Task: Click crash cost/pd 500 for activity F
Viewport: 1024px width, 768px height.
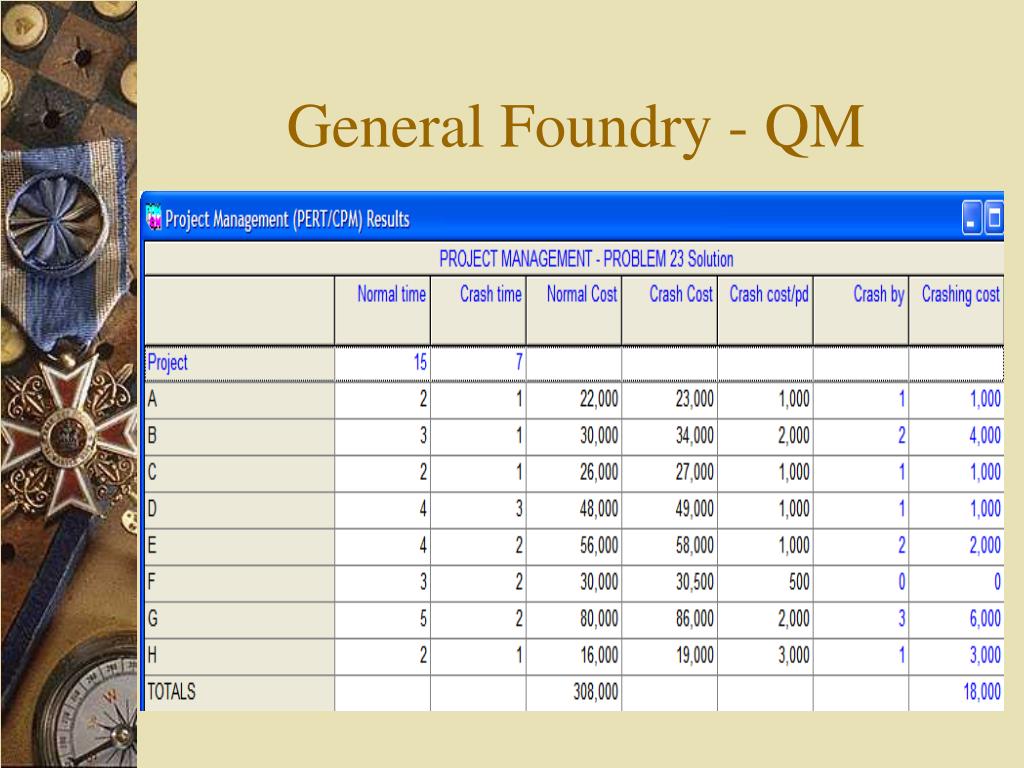Action: [x=798, y=581]
